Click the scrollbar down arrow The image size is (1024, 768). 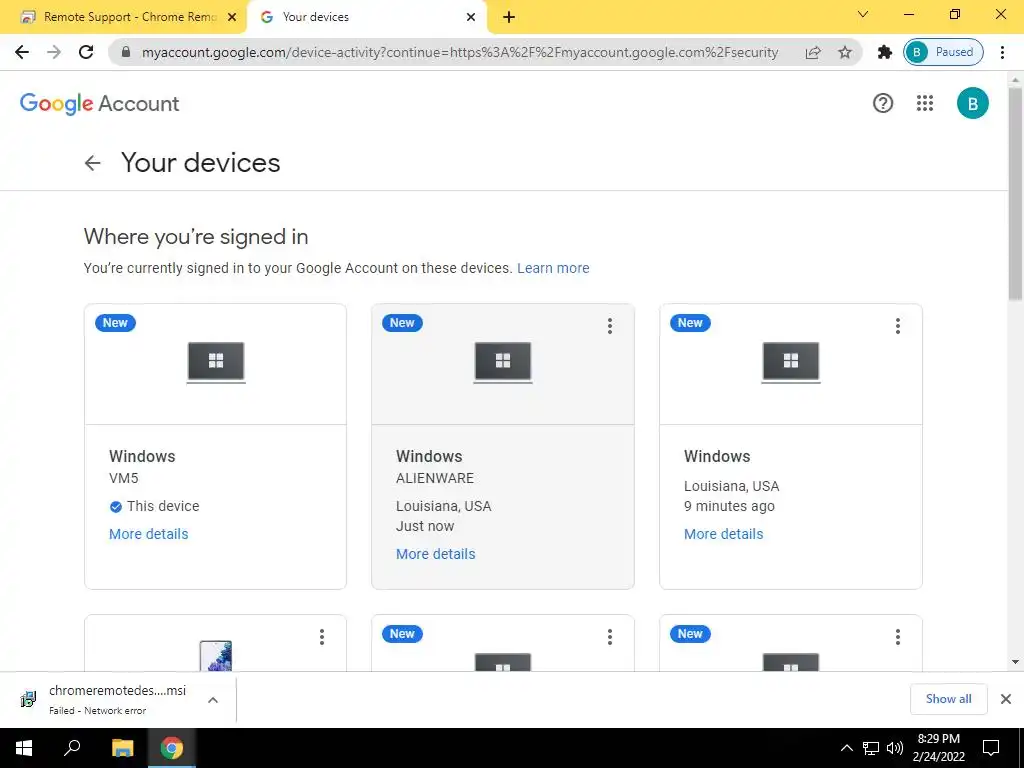click(x=1016, y=662)
